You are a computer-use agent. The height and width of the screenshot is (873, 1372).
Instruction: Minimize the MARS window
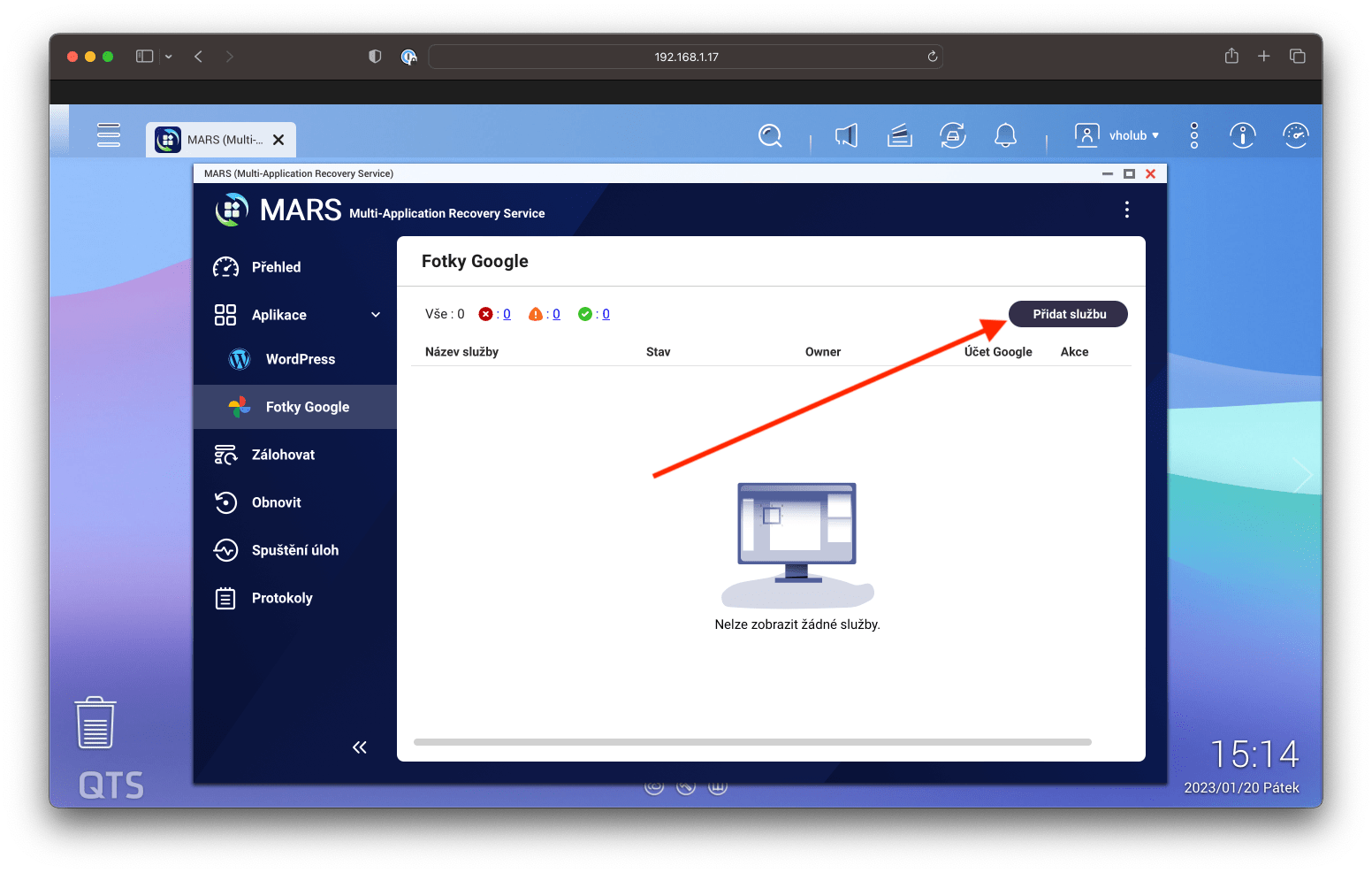coord(1107,173)
